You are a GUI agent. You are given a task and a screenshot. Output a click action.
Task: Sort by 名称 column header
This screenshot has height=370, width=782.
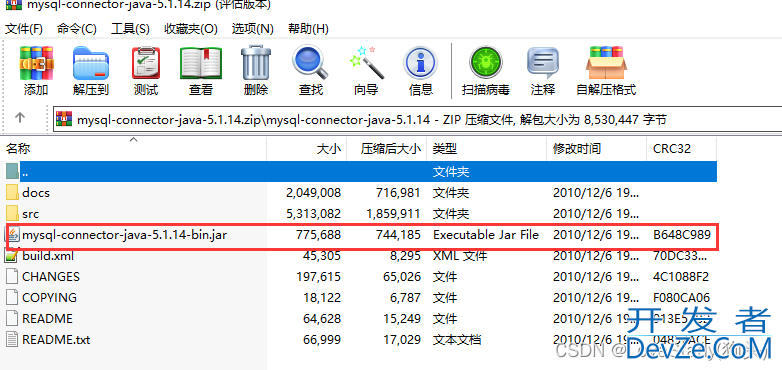click(x=134, y=149)
